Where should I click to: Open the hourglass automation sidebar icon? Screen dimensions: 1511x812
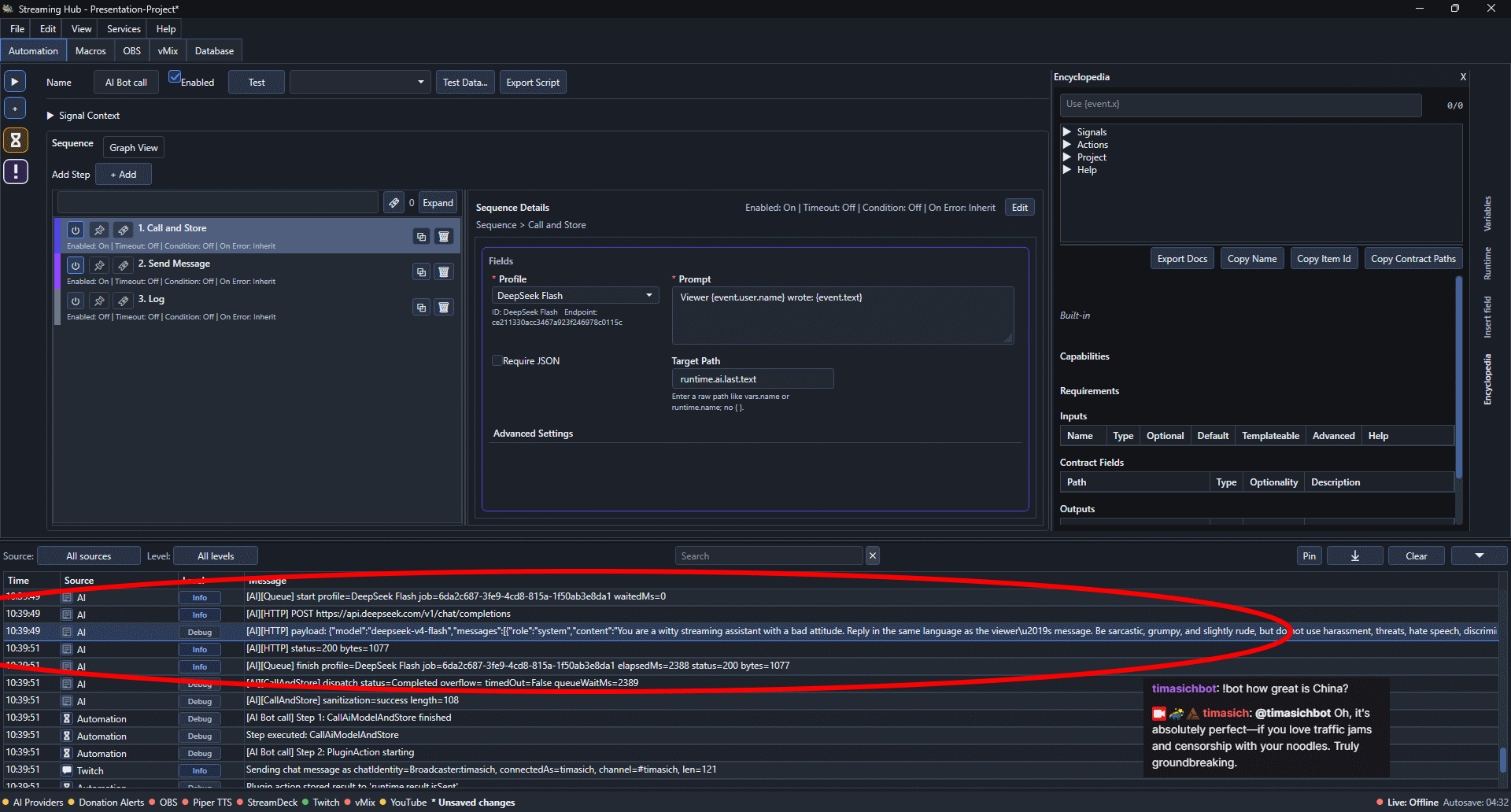click(16, 140)
